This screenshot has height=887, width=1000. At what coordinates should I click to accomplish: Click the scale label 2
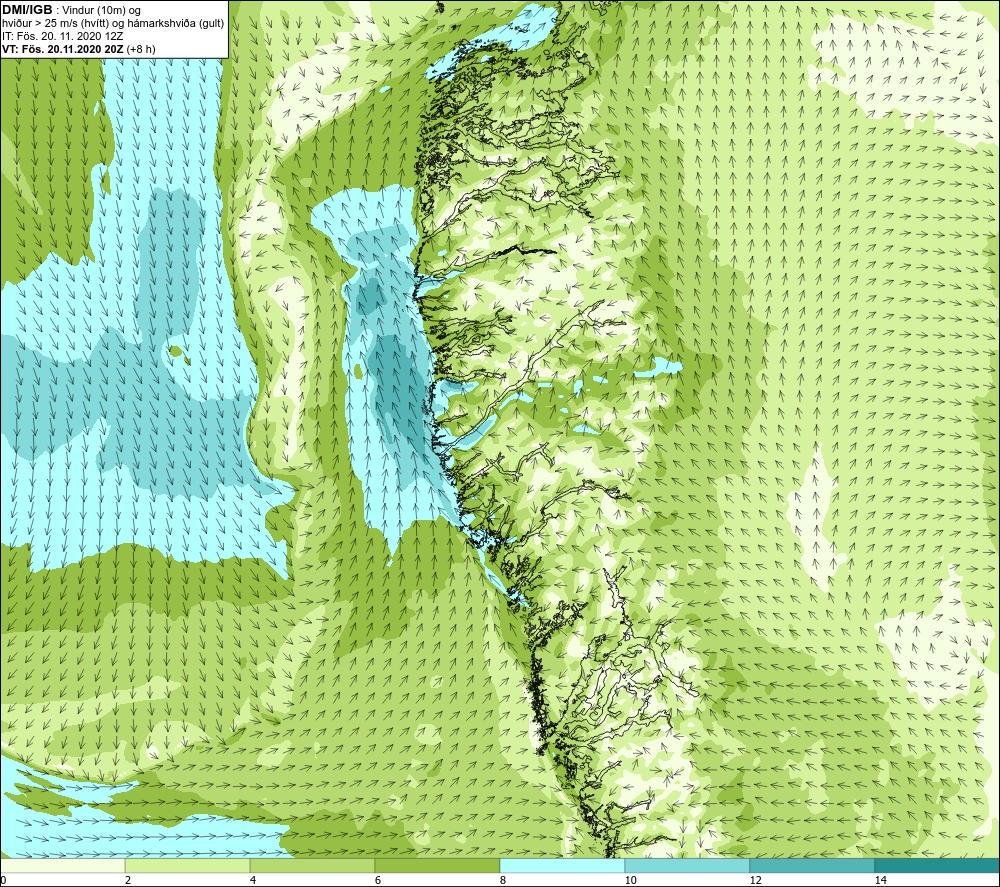pyautogui.click(x=128, y=880)
